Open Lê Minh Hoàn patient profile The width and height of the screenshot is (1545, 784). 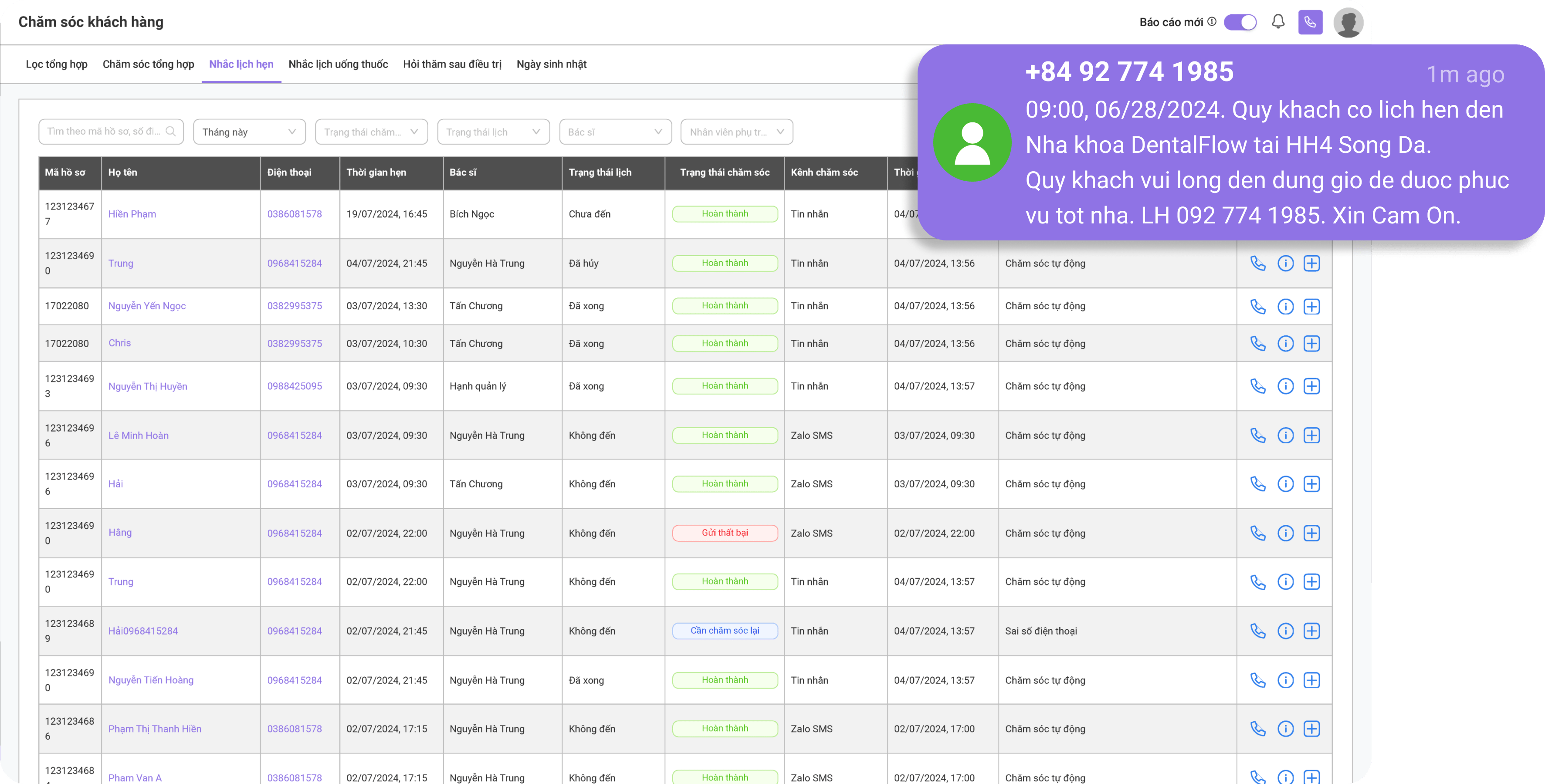coord(139,435)
